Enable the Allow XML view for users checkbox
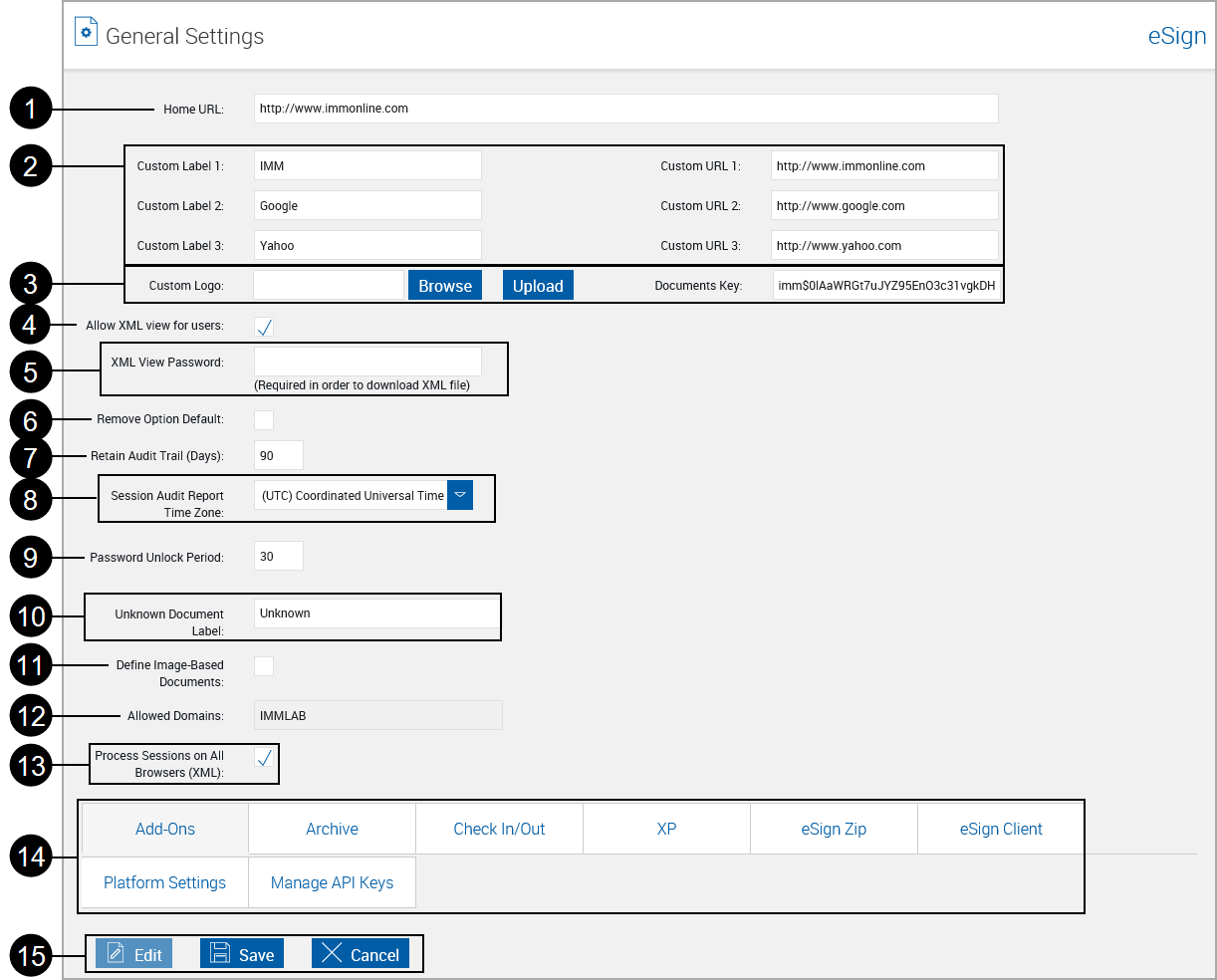 264,326
